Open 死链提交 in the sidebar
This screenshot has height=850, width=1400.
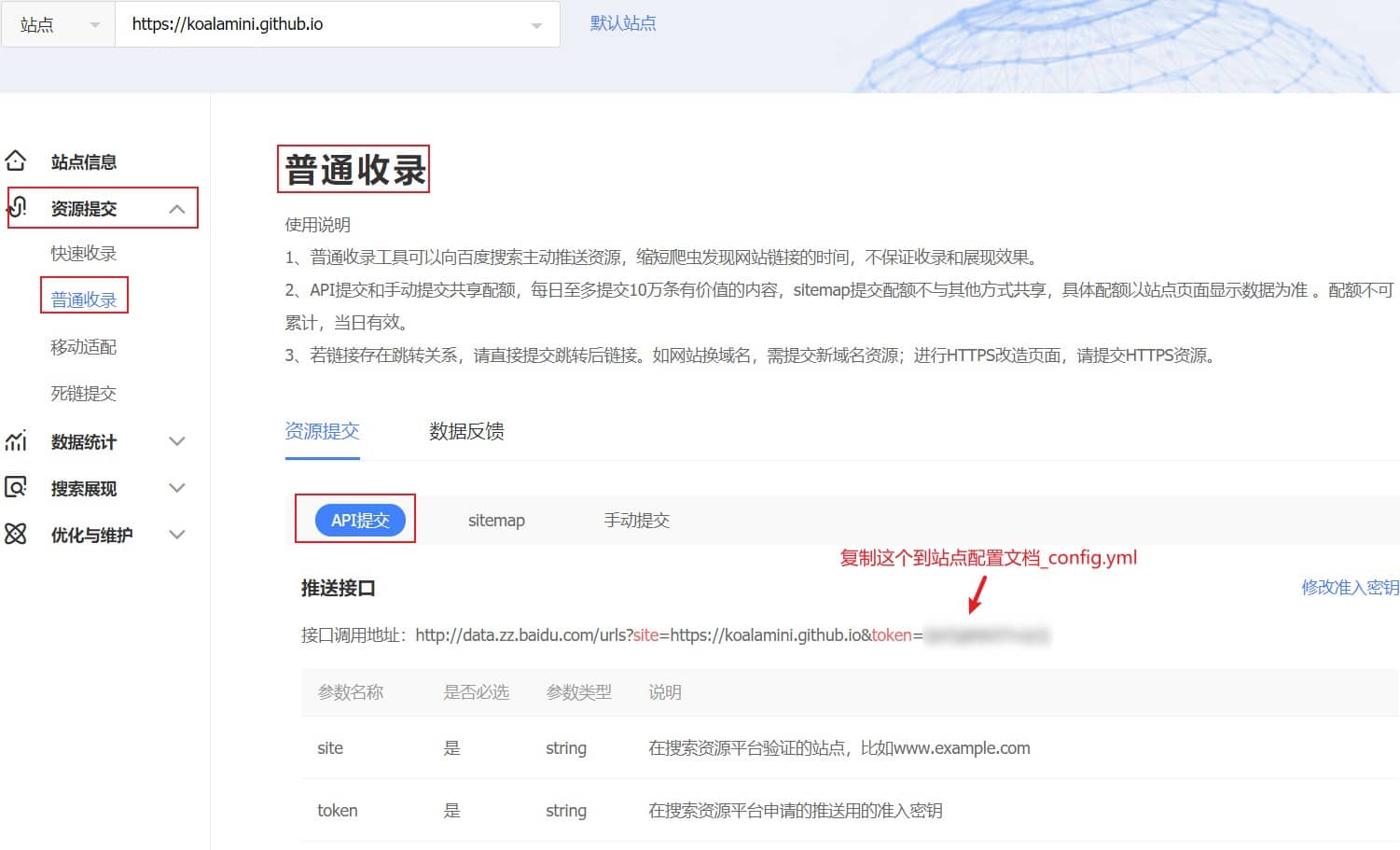click(84, 393)
